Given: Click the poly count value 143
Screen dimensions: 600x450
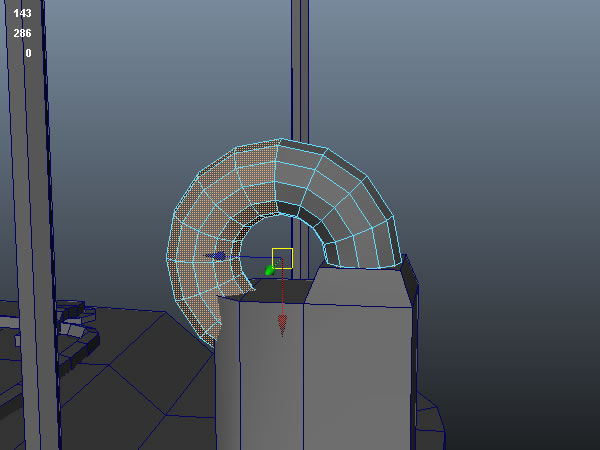Looking at the screenshot, I should pyautogui.click(x=22, y=13).
